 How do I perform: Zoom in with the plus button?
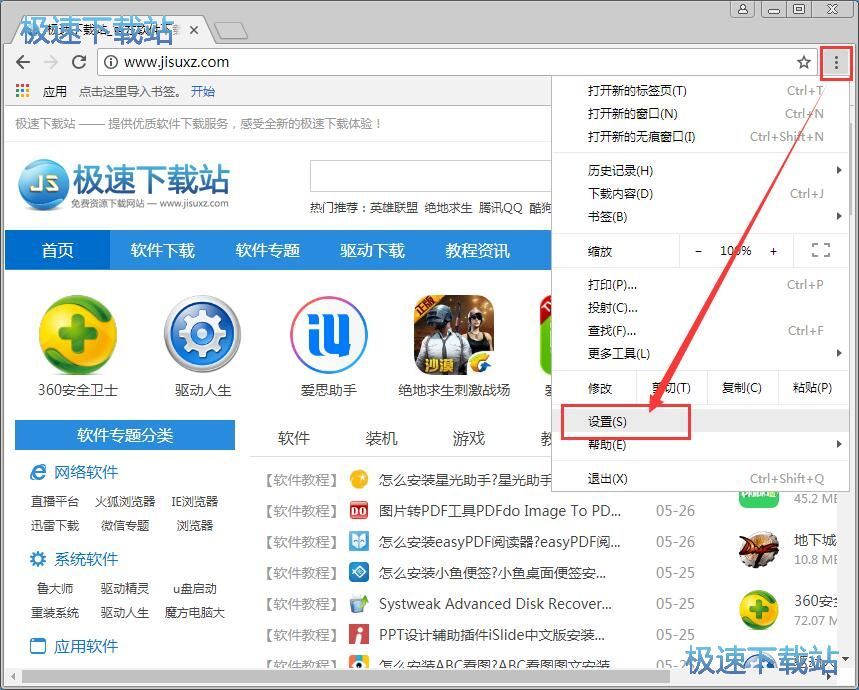pyautogui.click(x=773, y=251)
